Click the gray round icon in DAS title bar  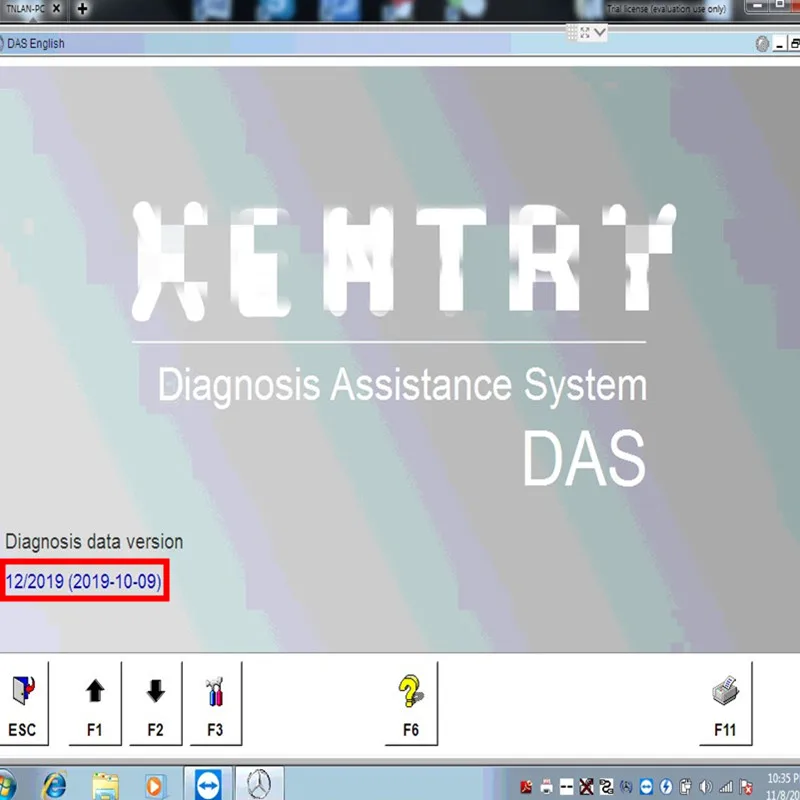click(762, 44)
